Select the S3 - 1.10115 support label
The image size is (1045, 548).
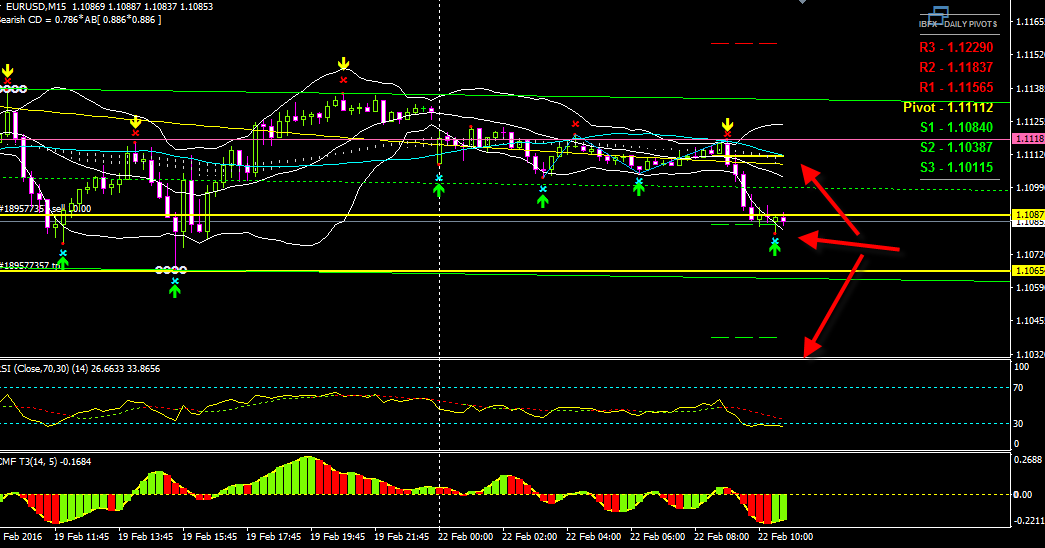tap(956, 167)
